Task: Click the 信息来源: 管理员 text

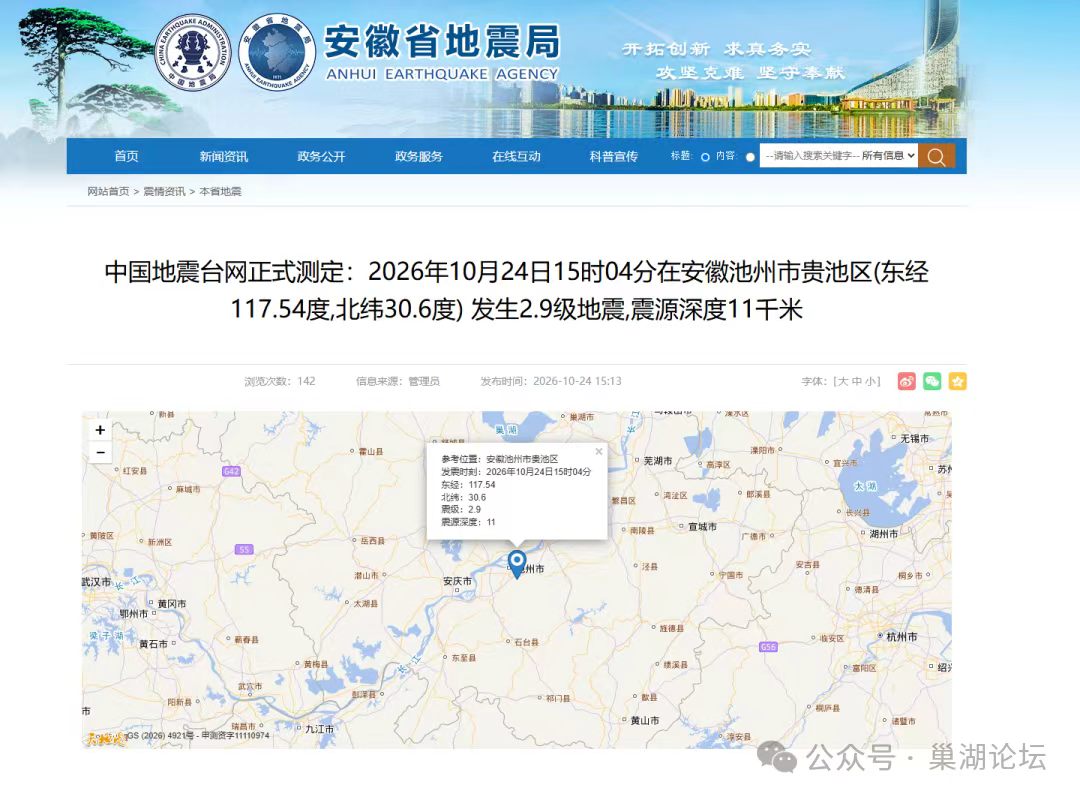Action: pos(397,381)
